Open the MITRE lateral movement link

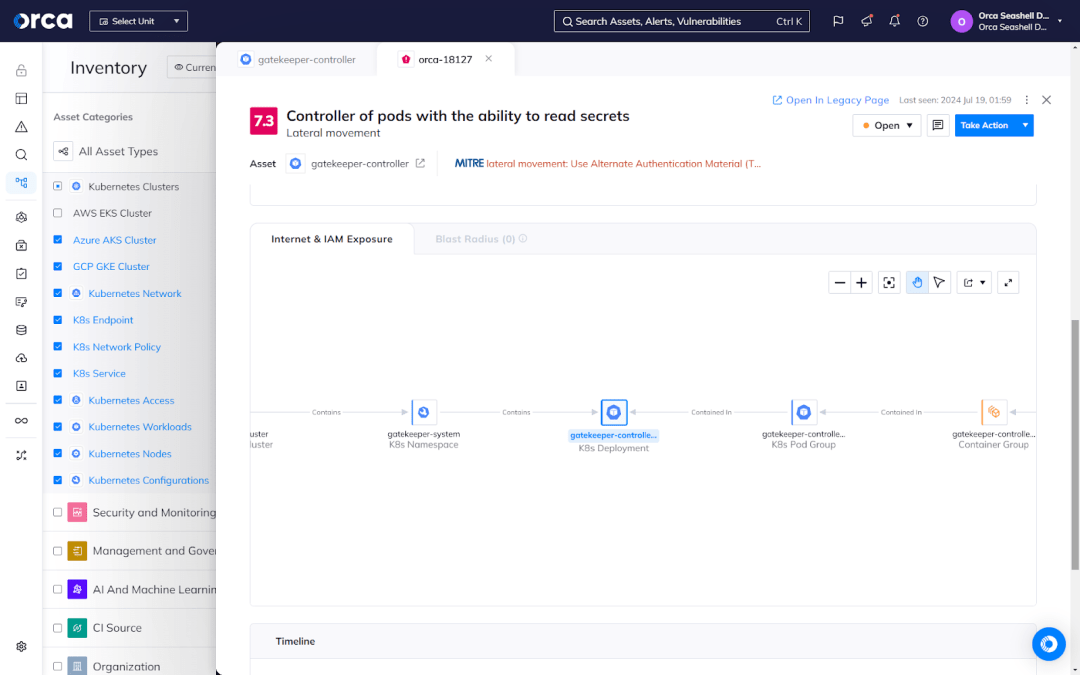pos(608,164)
